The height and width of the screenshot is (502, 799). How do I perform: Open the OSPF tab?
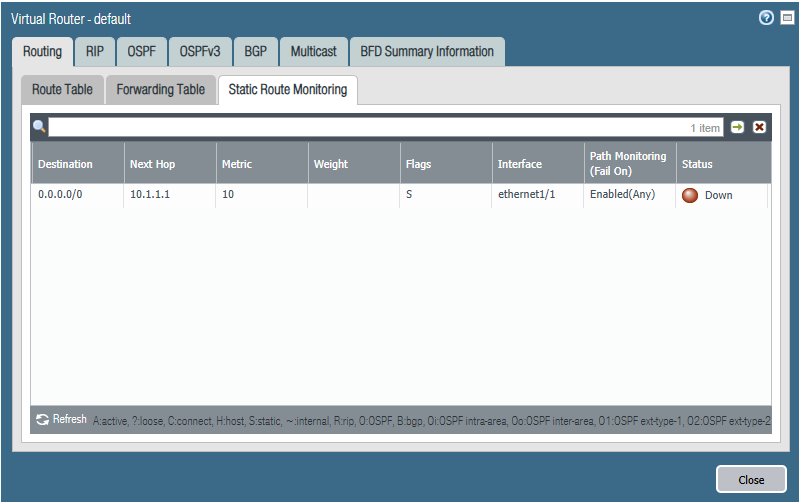coord(142,51)
